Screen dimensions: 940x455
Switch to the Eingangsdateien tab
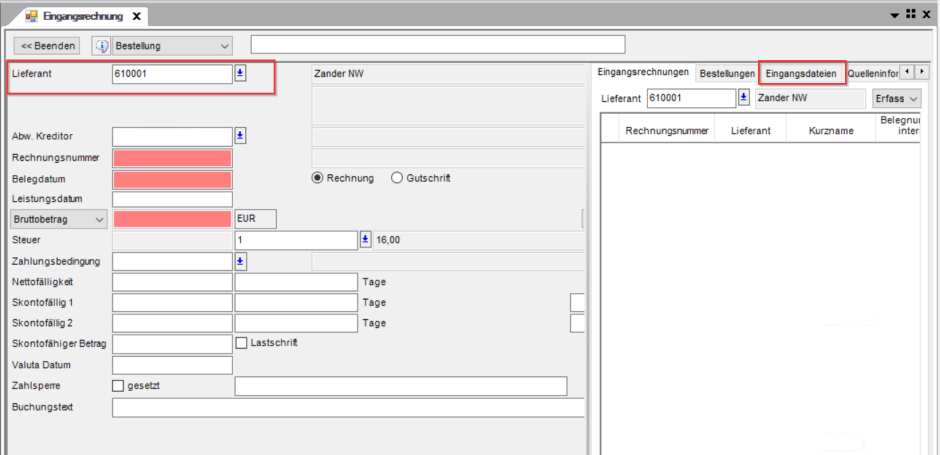click(x=802, y=74)
